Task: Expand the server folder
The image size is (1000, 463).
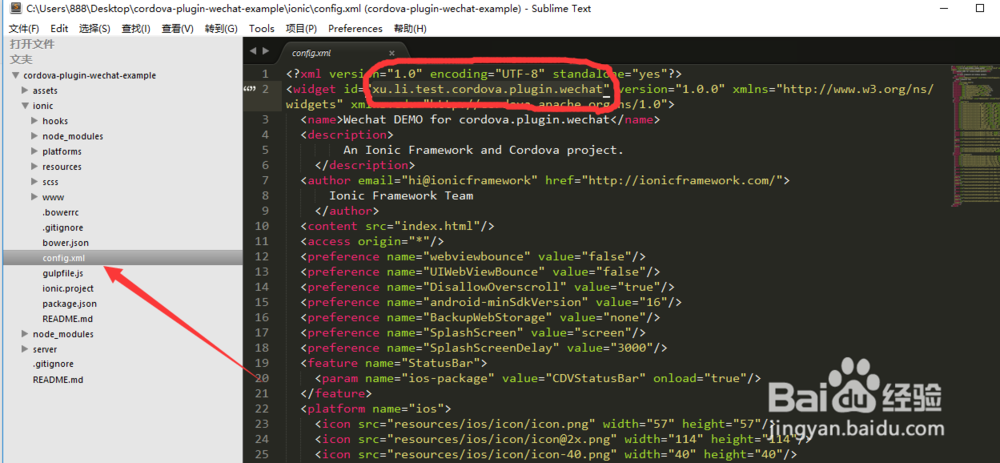Action: pyautogui.click(x=25, y=349)
